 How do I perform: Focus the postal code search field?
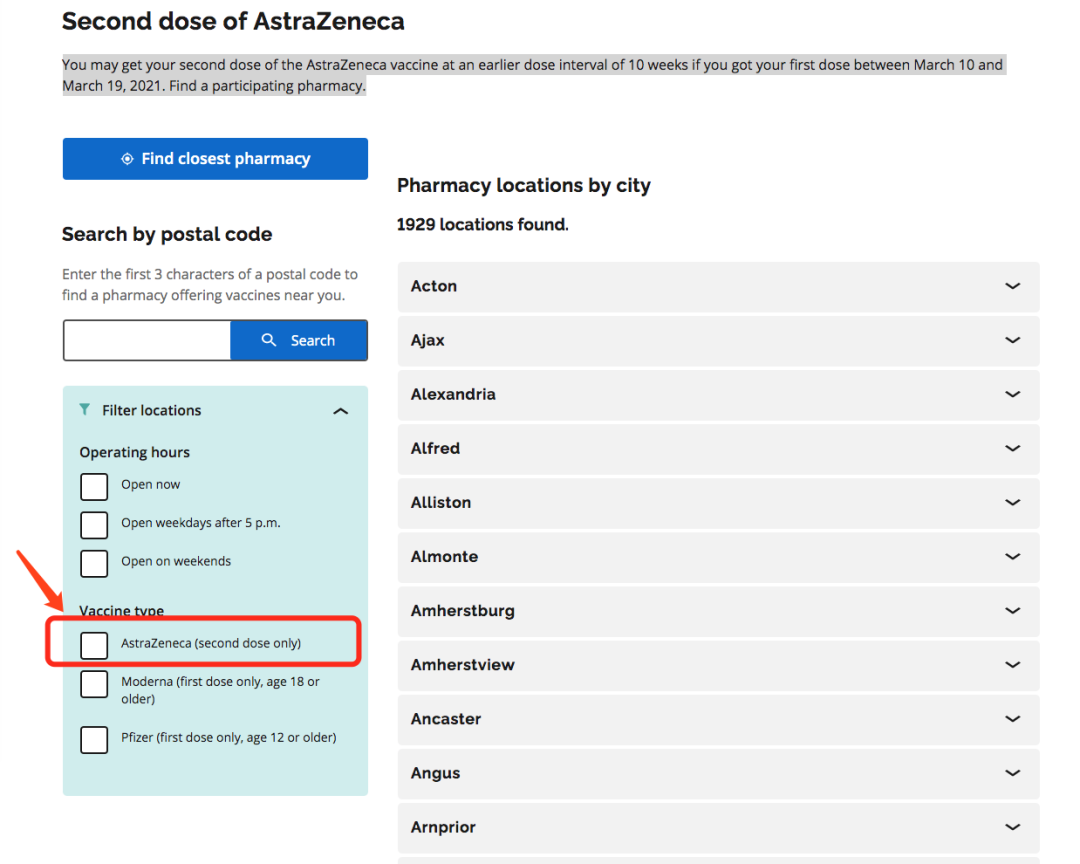point(147,340)
